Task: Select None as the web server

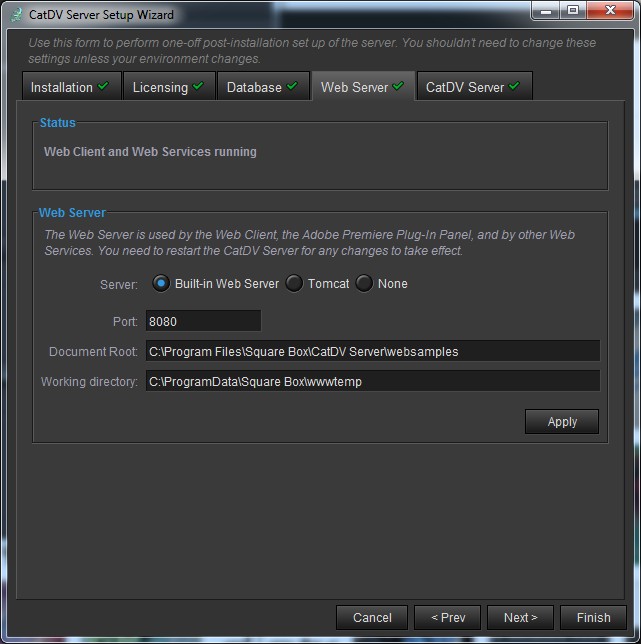Action: 364,283
